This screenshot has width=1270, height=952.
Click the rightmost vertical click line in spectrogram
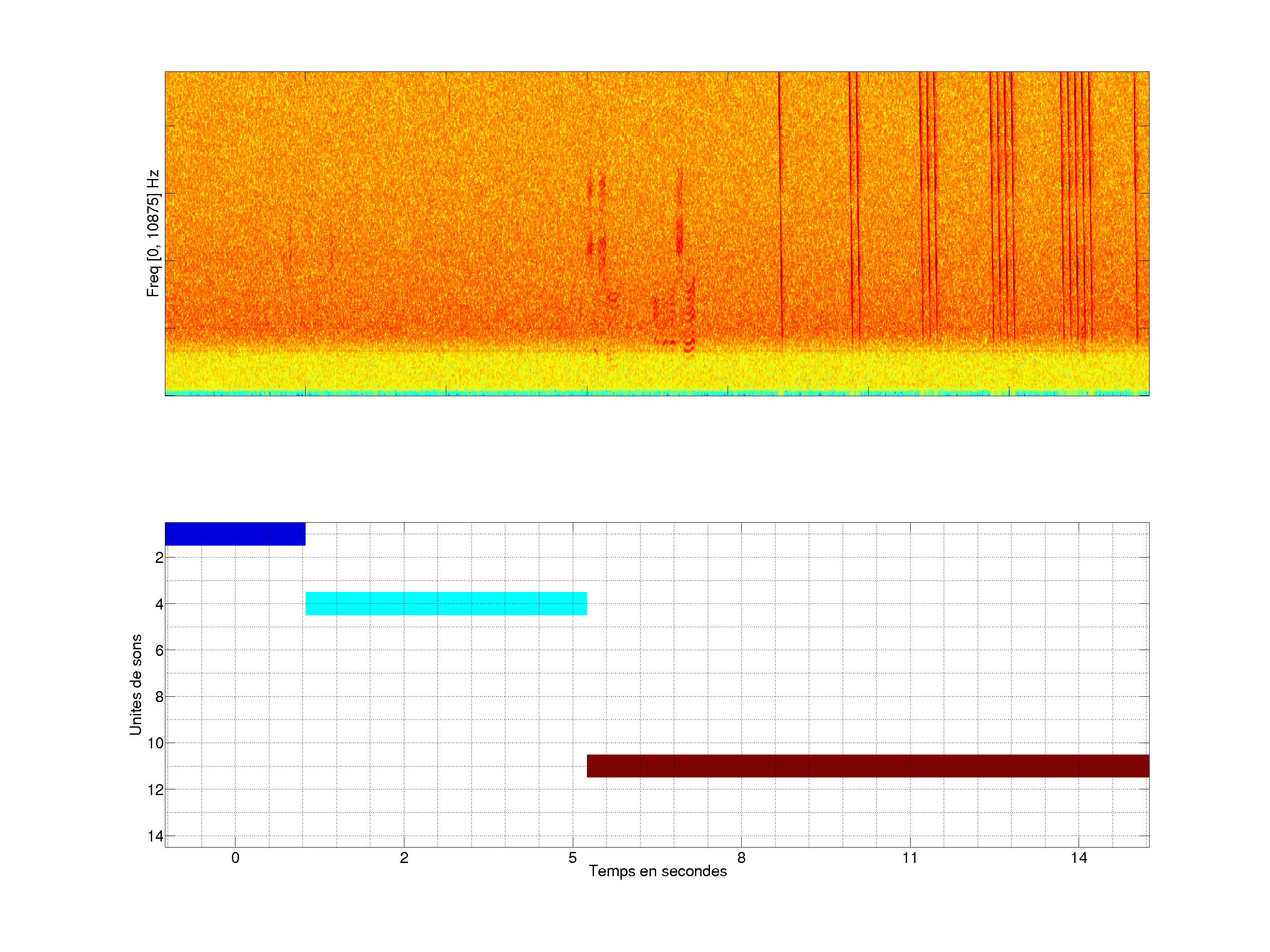point(1135,201)
